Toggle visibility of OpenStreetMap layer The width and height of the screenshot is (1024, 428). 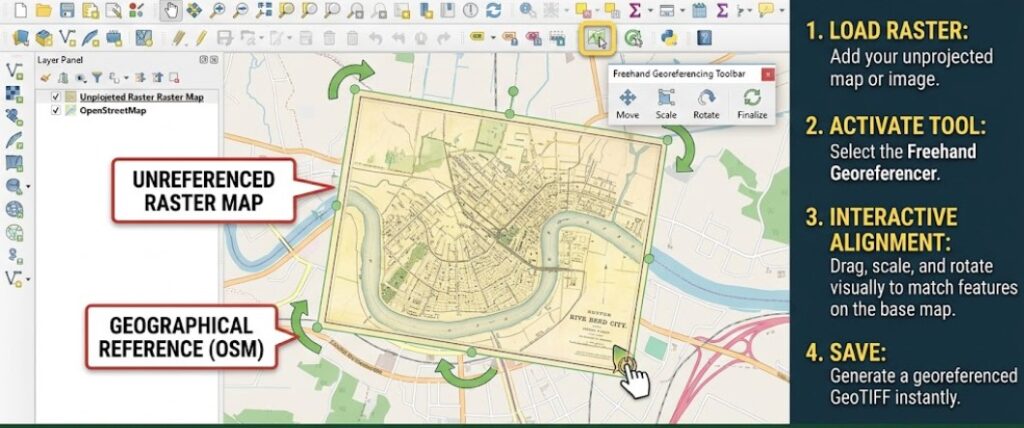point(56,110)
